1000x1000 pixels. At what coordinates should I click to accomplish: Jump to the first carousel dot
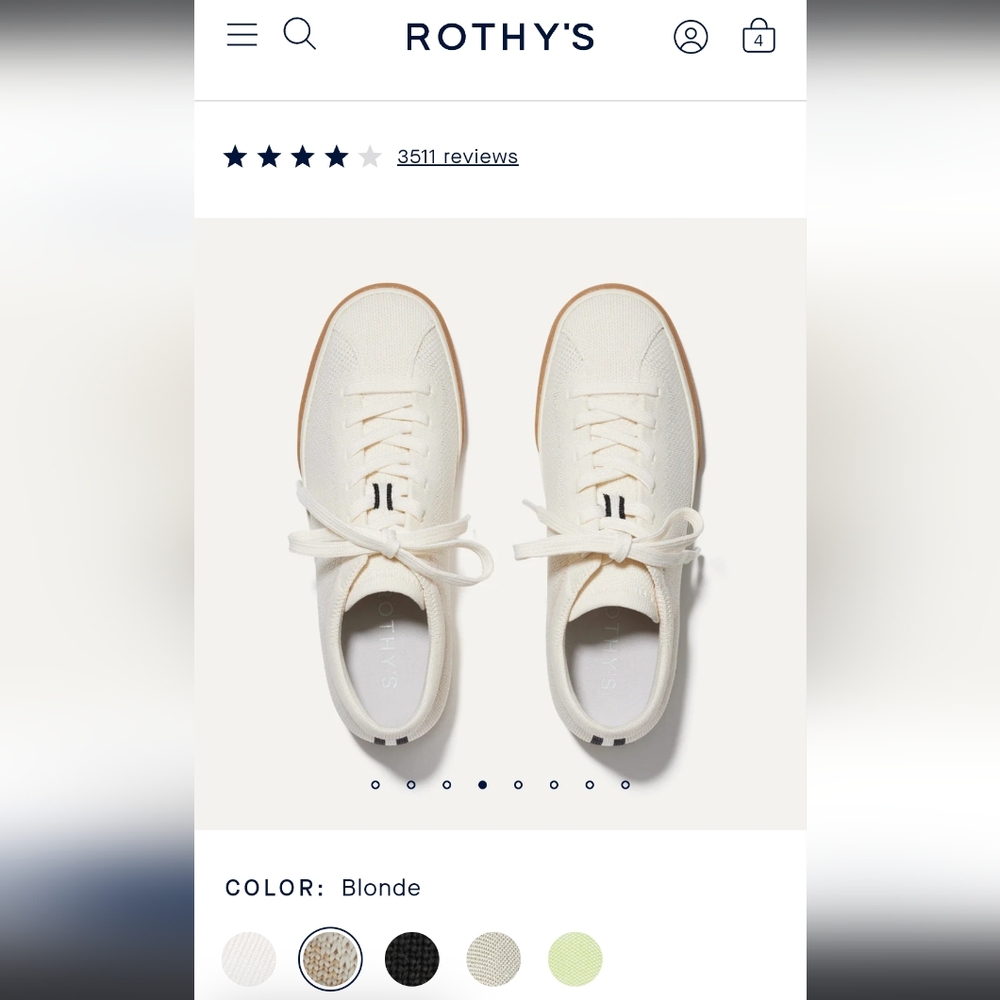tap(376, 786)
